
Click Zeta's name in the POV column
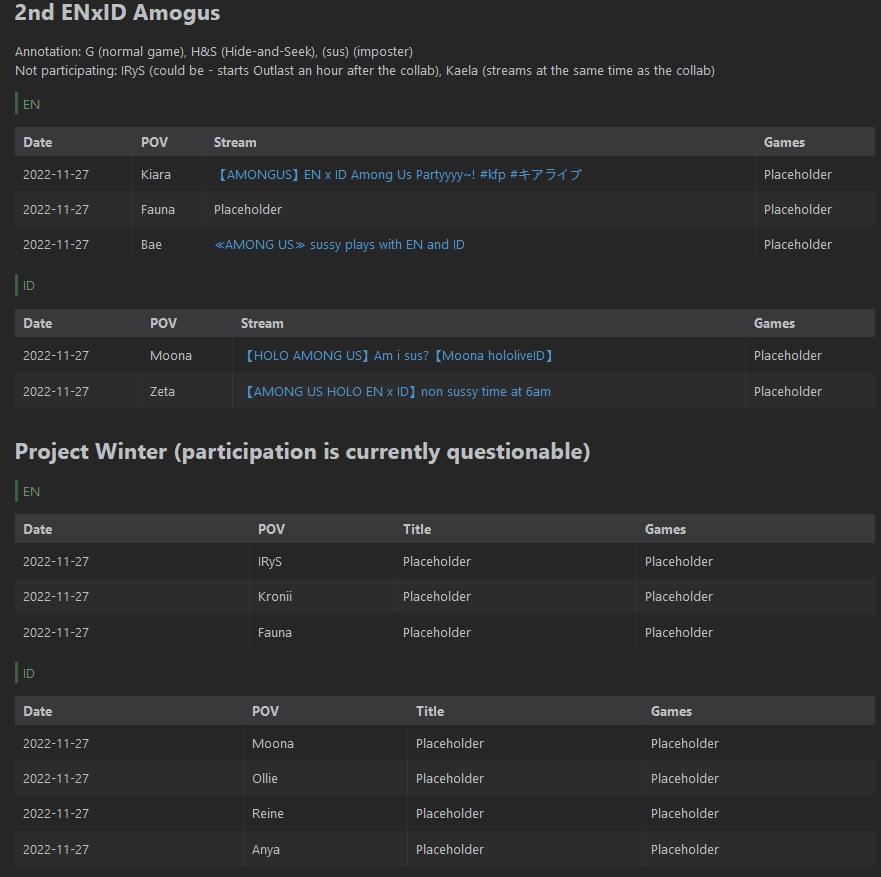pos(162,391)
